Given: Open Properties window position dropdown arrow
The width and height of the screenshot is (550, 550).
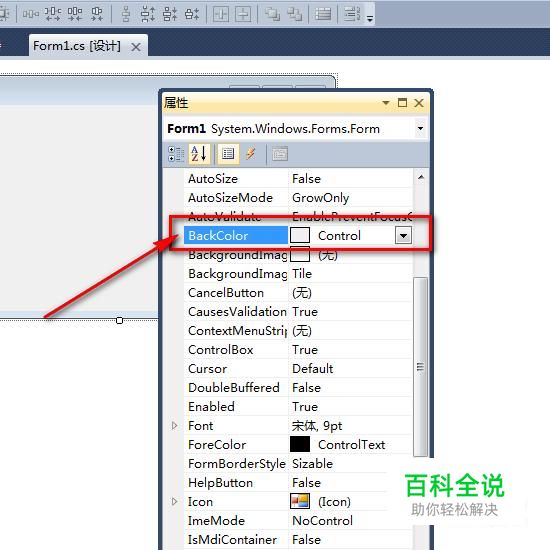Looking at the screenshot, I should (386, 103).
